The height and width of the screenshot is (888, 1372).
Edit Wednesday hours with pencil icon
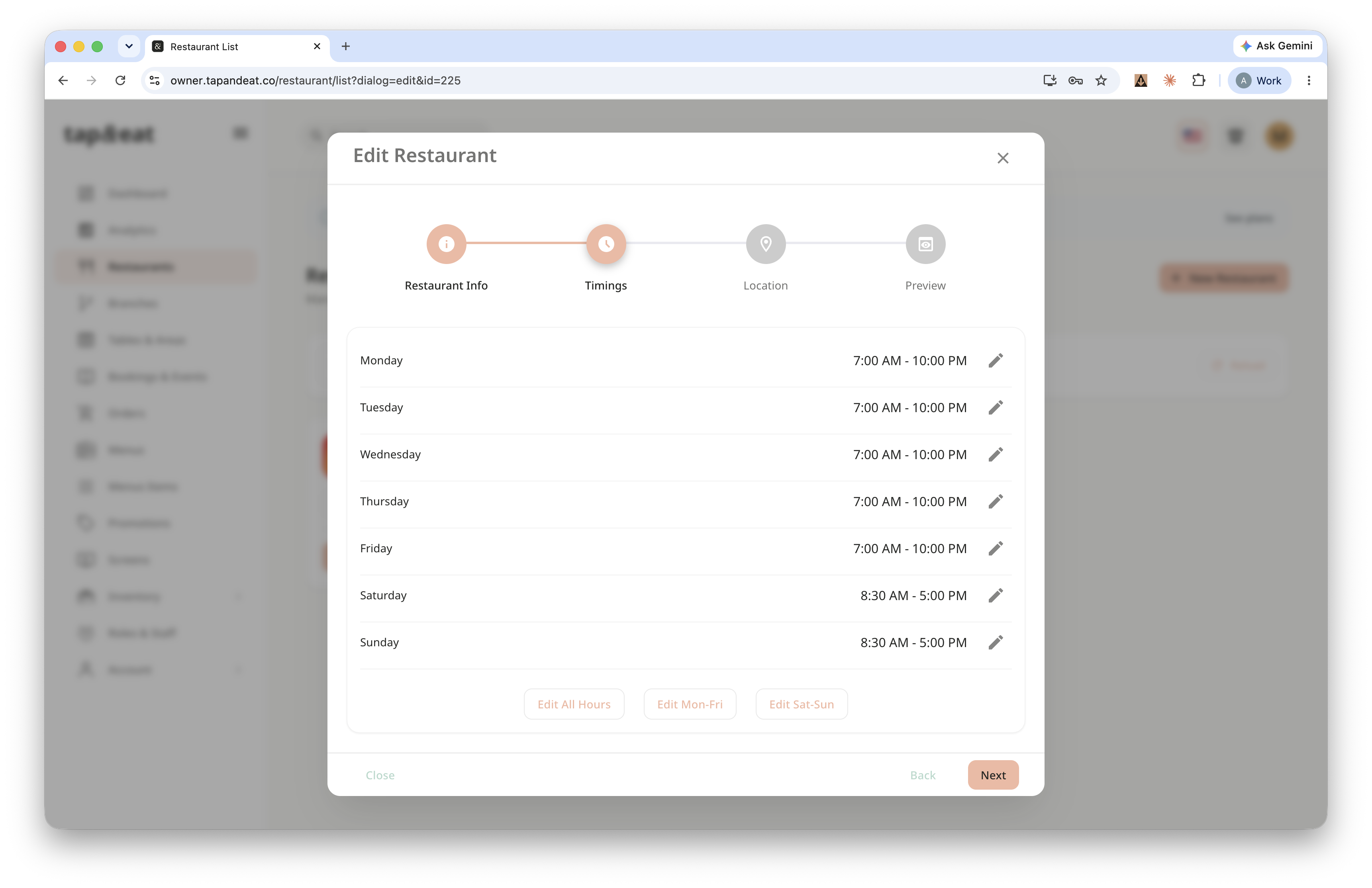click(x=996, y=455)
